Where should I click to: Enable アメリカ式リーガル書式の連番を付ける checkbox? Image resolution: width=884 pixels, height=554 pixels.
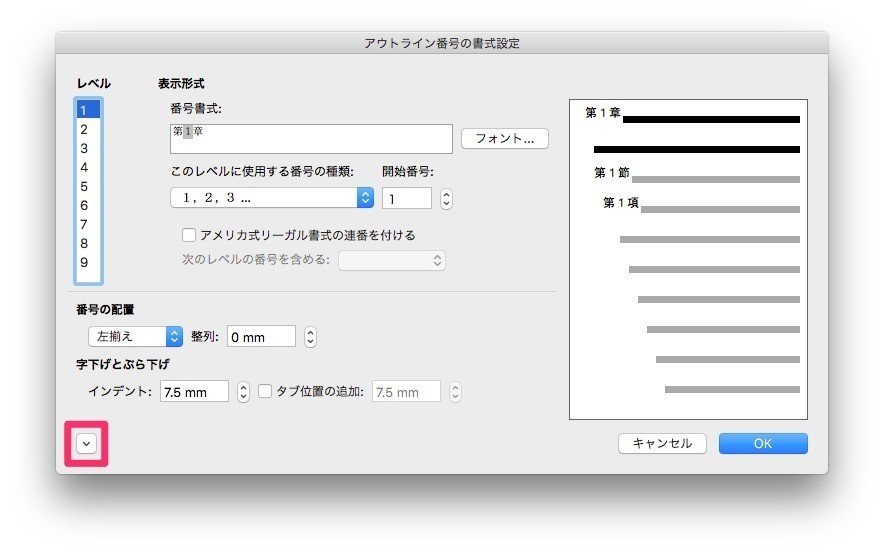pyautogui.click(x=189, y=235)
